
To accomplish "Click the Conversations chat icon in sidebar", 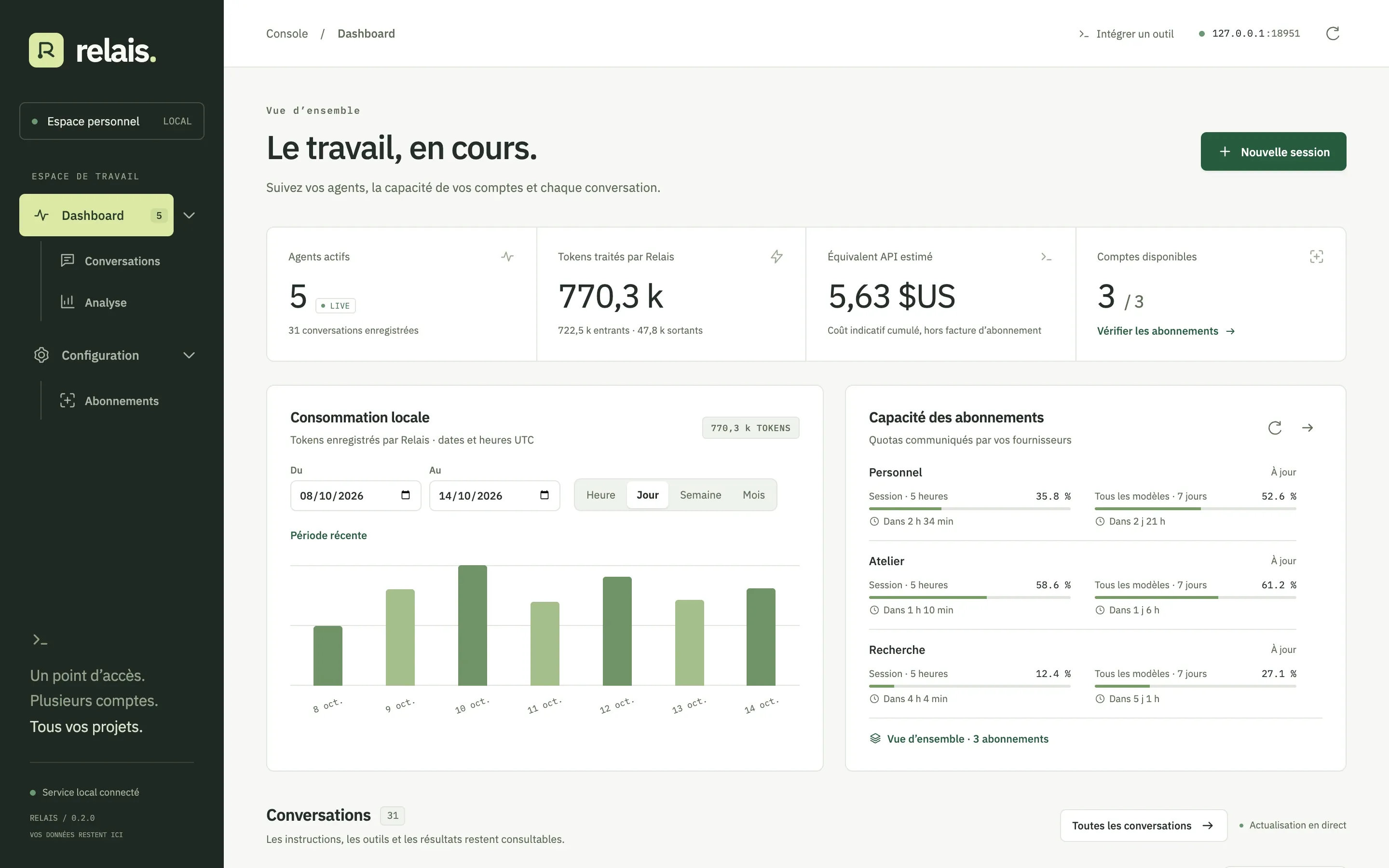I will point(67,260).
